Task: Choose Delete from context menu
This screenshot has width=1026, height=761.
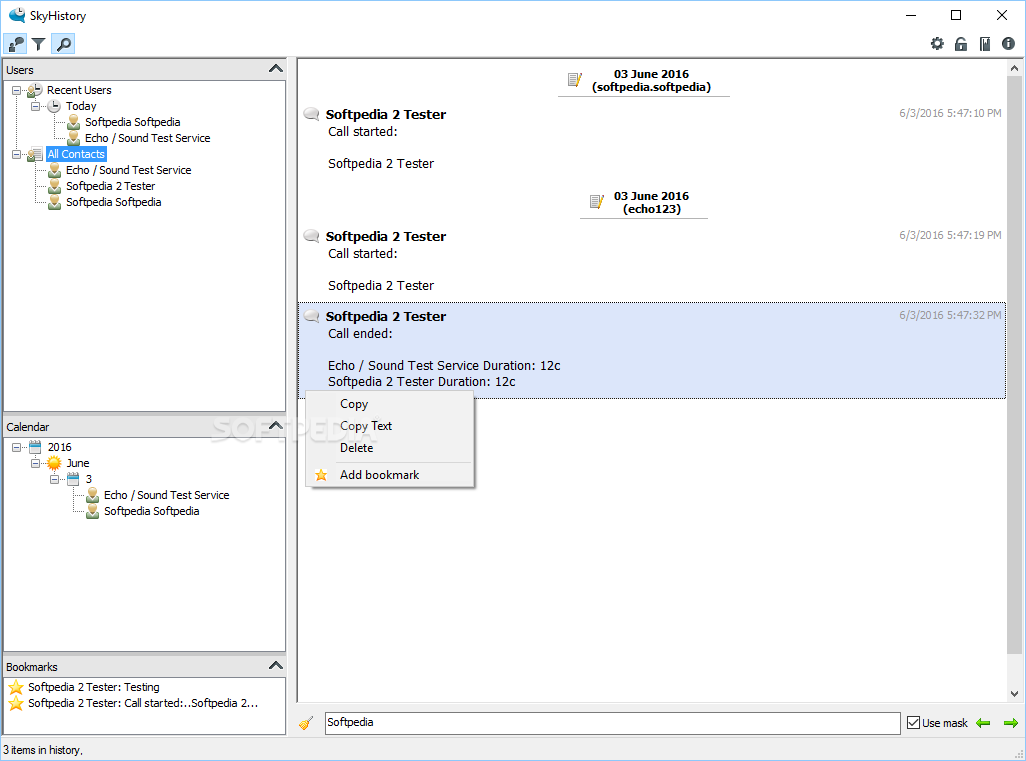Action: (x=390, y=448)
